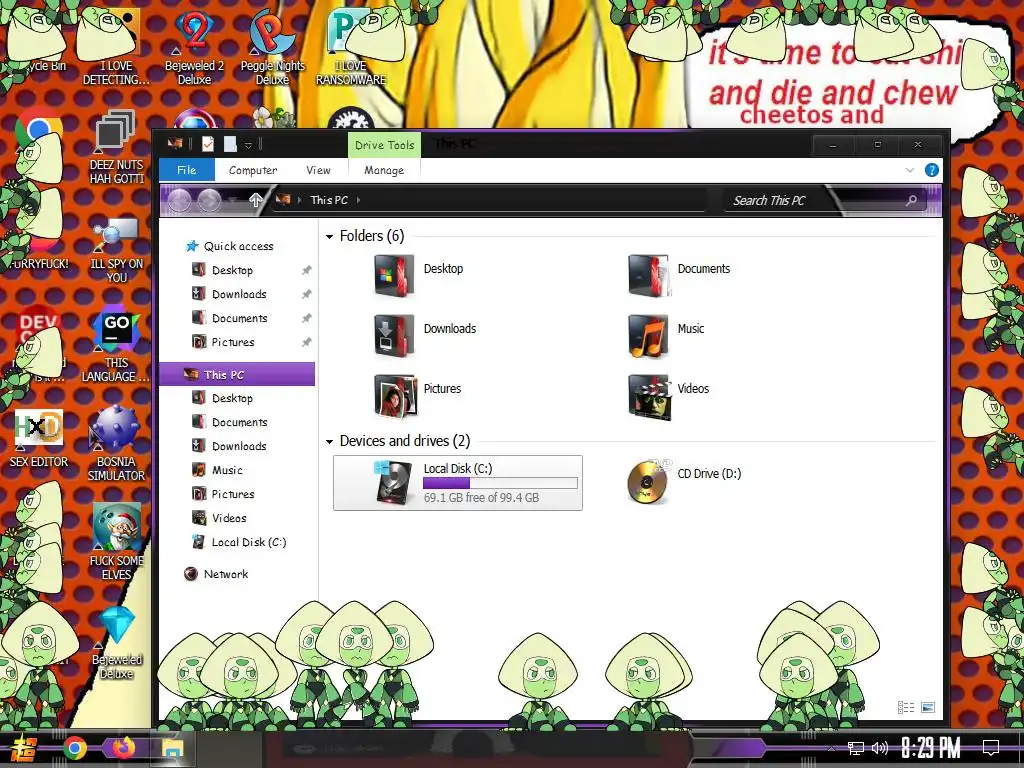The height and width of the screenshot is (768, 1024).
Task: Click the Search This PC field
Action: [x=826, y=200]
